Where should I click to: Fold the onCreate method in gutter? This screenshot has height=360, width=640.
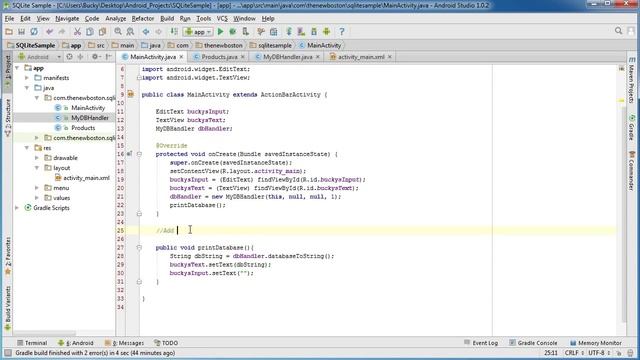coord(139,154)
